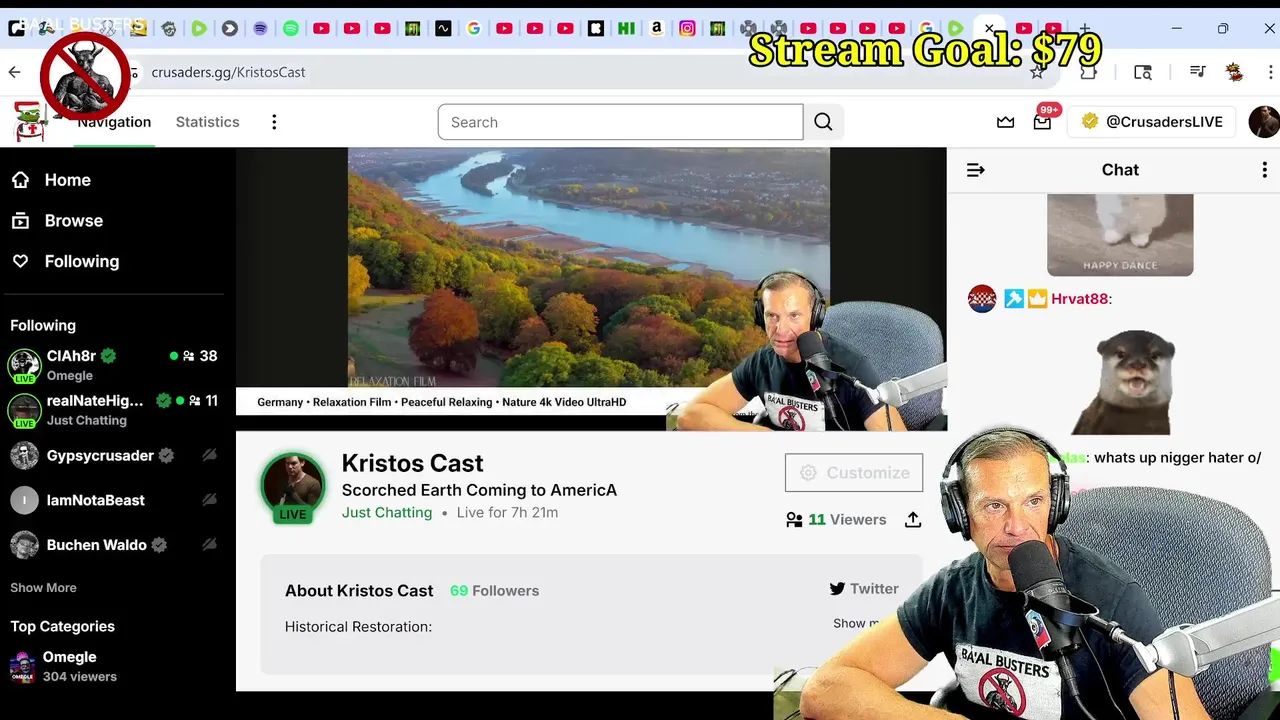Click the Following heart icon
This screenshot has height=720, width=1280.
20,261
